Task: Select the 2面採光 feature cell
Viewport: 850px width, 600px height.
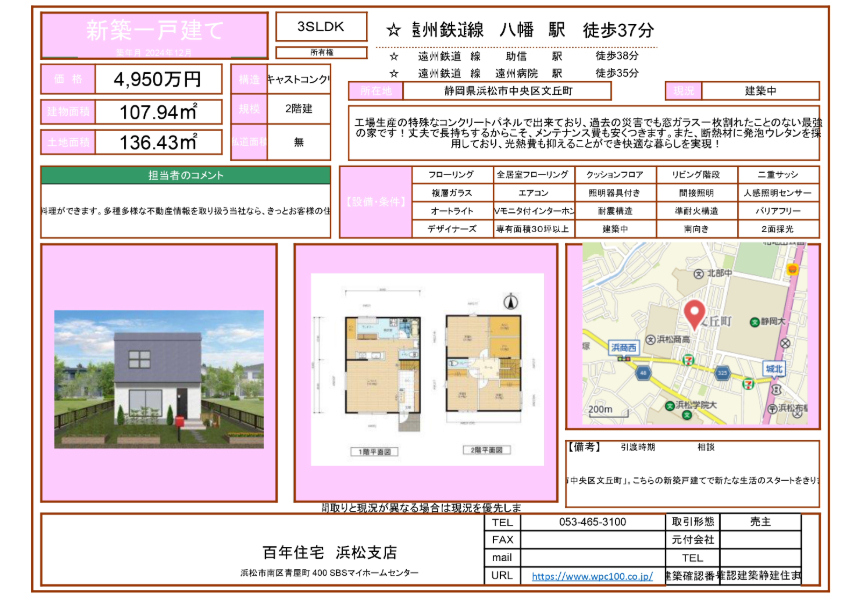Action: (778, 229)
